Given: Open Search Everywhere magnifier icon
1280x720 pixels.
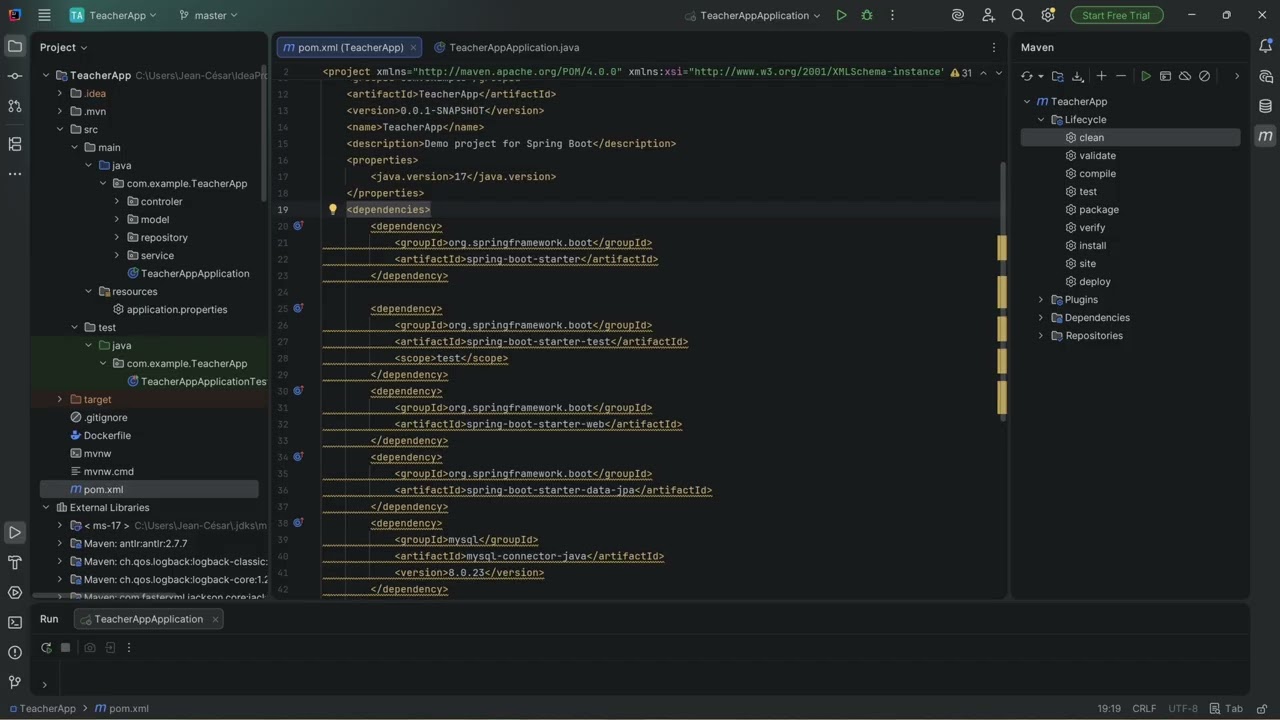Looking at the screenshot, I should click(x=1018, y=15).
